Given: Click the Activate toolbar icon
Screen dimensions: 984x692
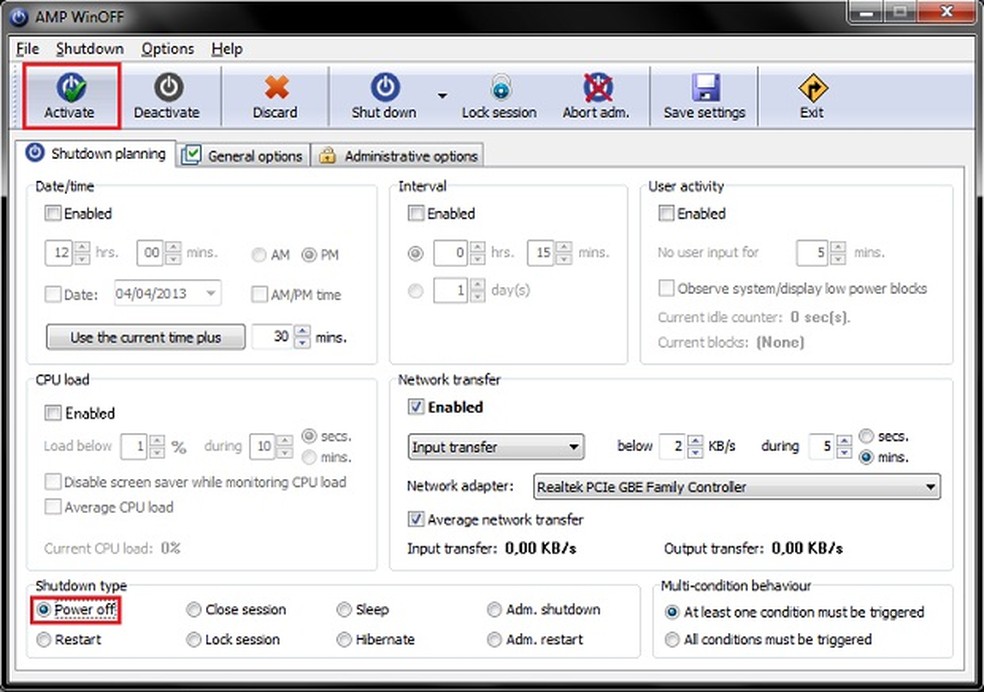Looking at the screenshot, I should coord(70,88).
